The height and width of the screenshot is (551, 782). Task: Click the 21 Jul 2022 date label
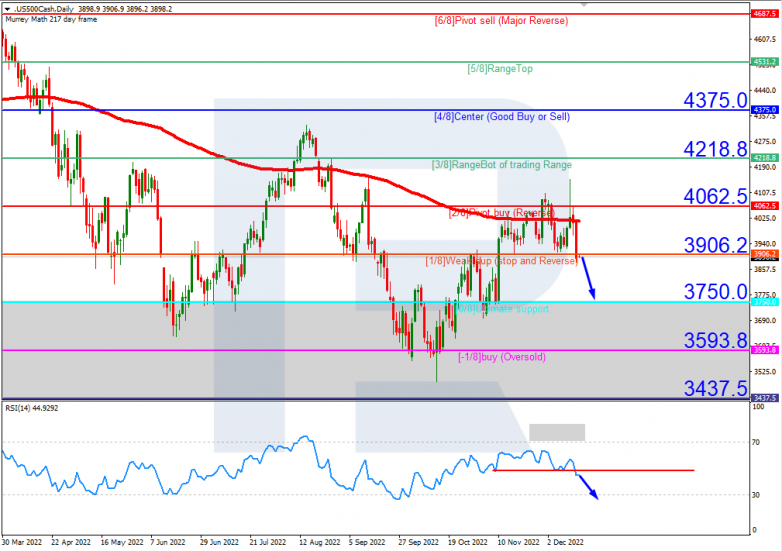click(x=268, y=542)
